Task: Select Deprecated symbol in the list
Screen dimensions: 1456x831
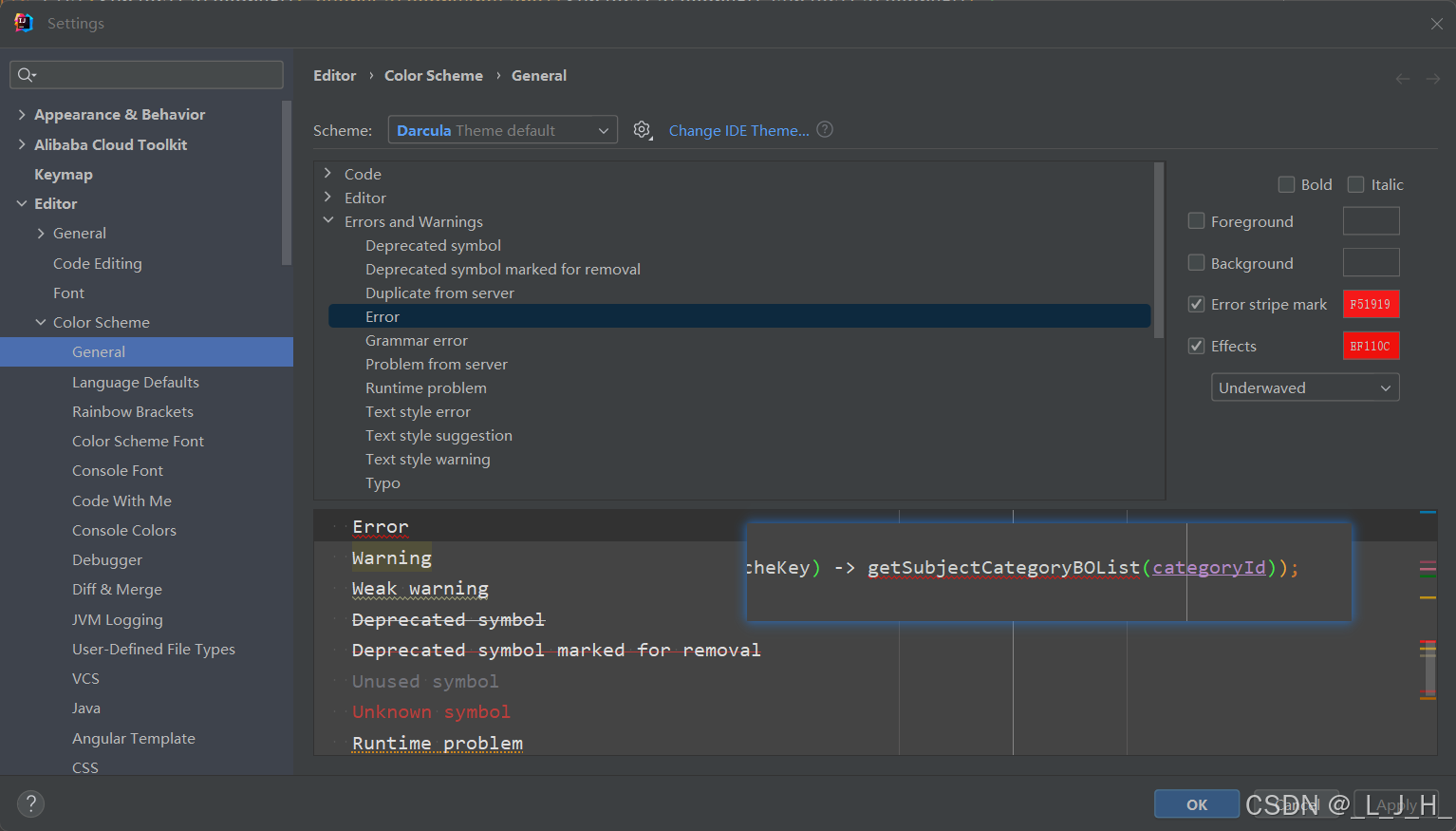Action: pyautogui.click(x=433, y=245)
